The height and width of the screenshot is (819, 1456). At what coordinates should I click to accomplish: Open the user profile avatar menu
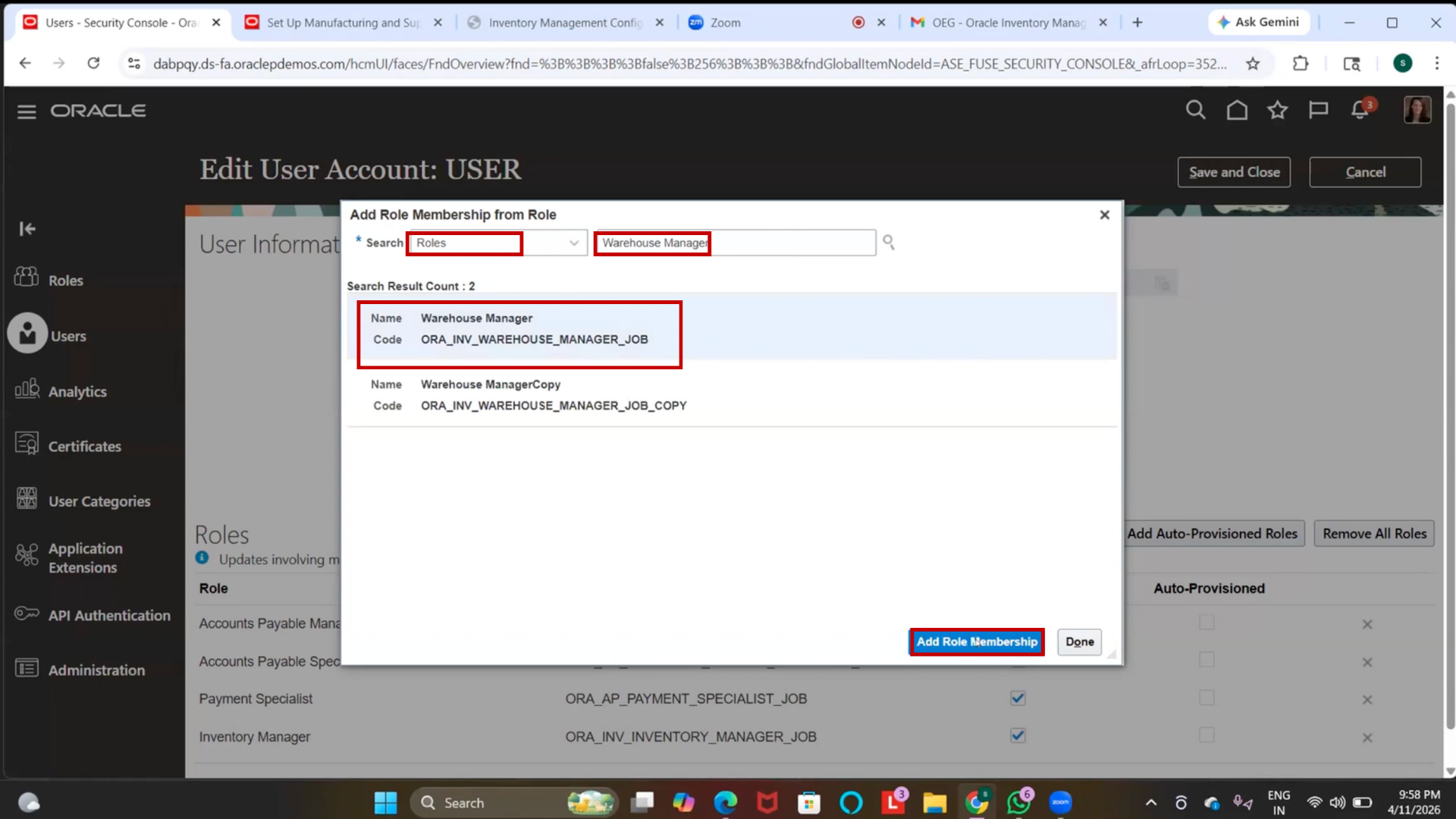tap(1417, 110)
